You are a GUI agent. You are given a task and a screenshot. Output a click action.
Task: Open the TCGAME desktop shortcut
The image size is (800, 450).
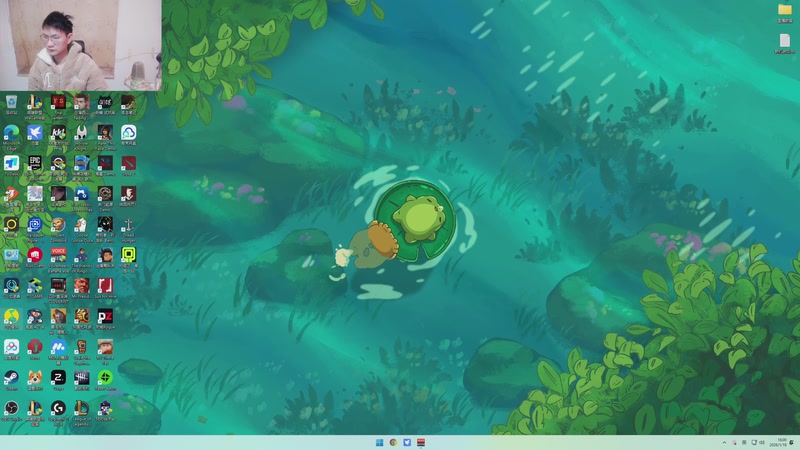[x=35, y=286]
